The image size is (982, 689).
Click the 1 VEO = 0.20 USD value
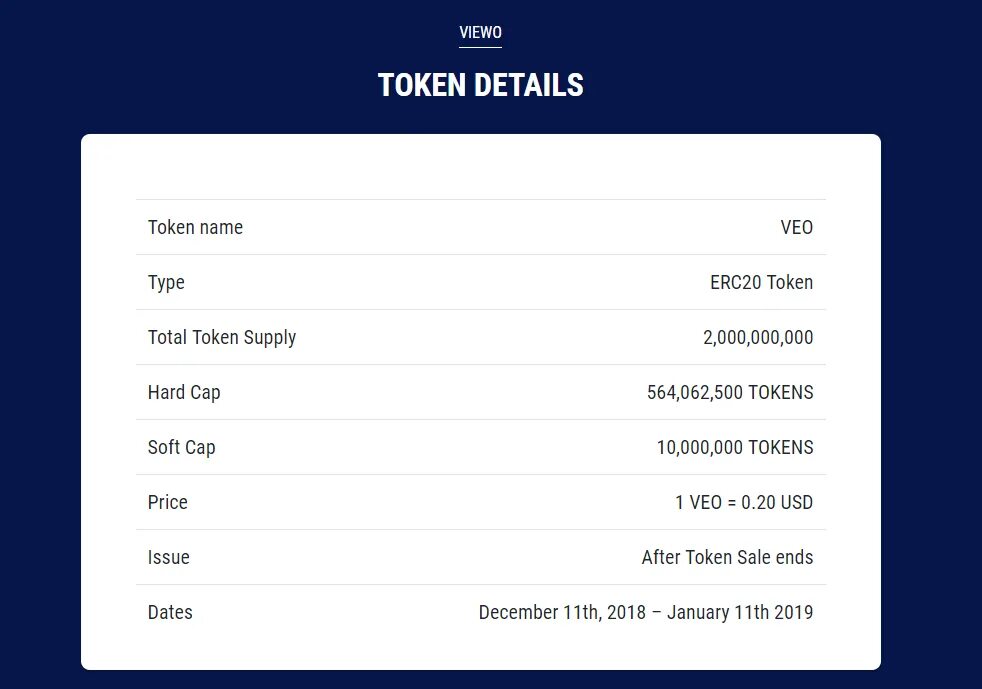click(x=744, y=502)
